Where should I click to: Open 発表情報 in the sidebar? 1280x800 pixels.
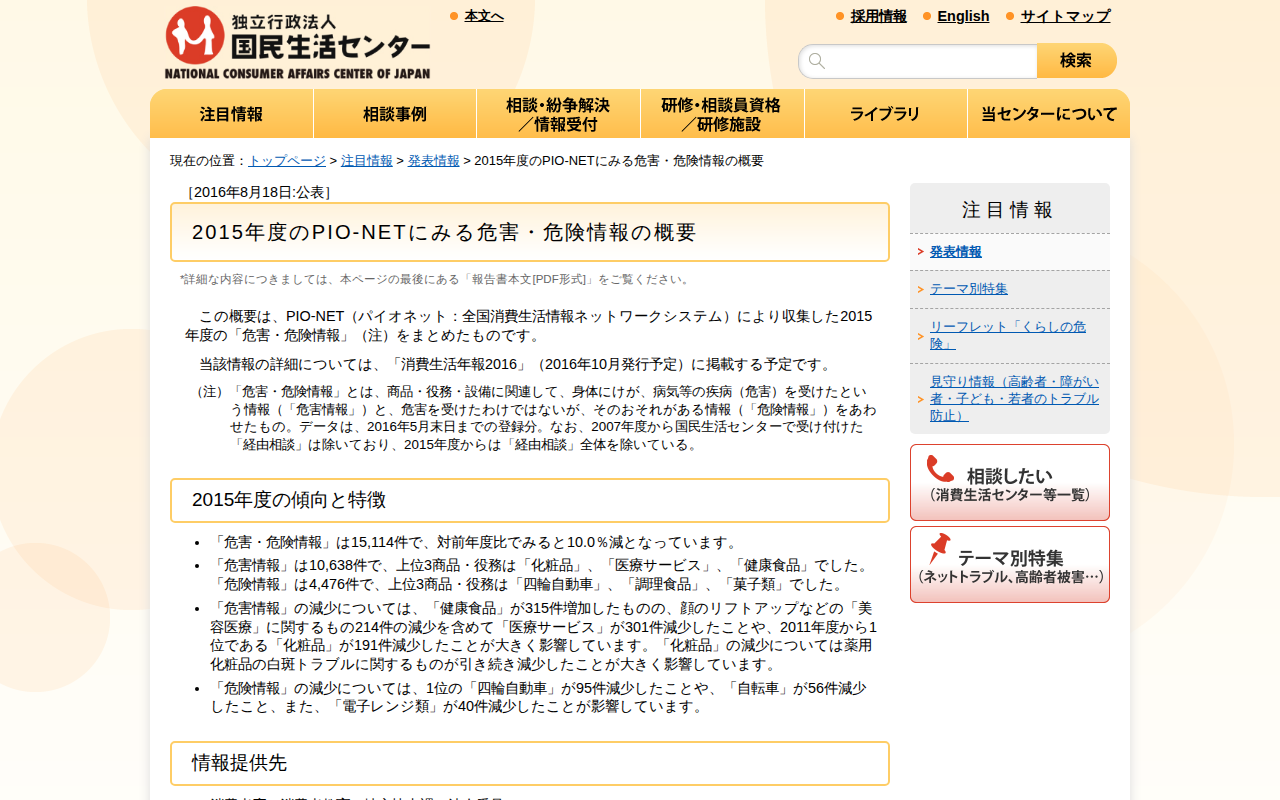tap(956, 252)
